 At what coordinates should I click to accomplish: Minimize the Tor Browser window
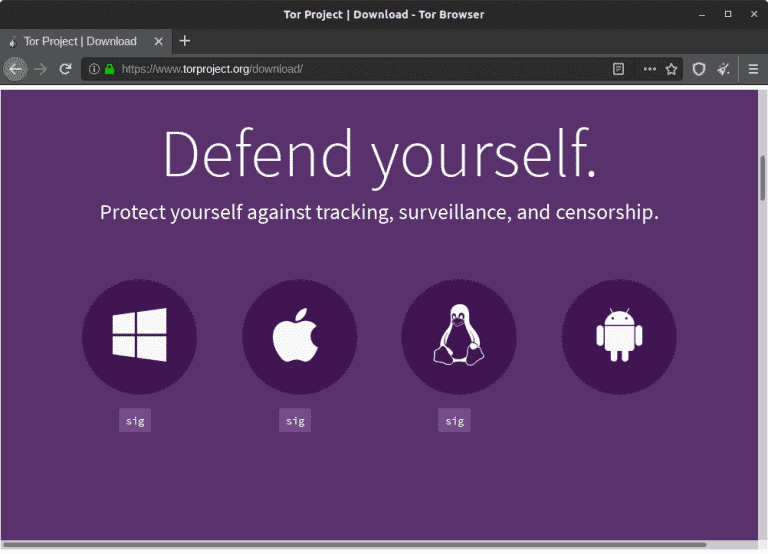702,14
